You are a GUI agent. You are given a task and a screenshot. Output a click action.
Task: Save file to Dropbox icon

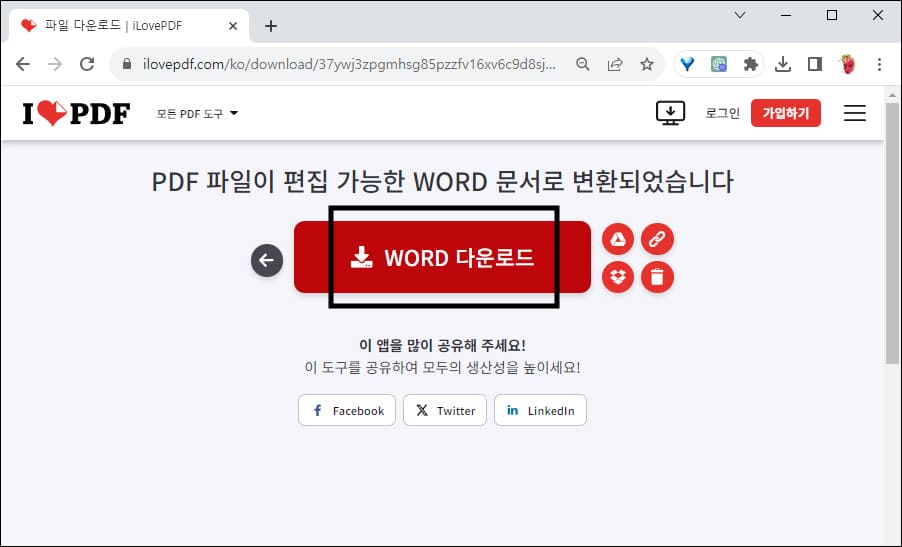618,277
